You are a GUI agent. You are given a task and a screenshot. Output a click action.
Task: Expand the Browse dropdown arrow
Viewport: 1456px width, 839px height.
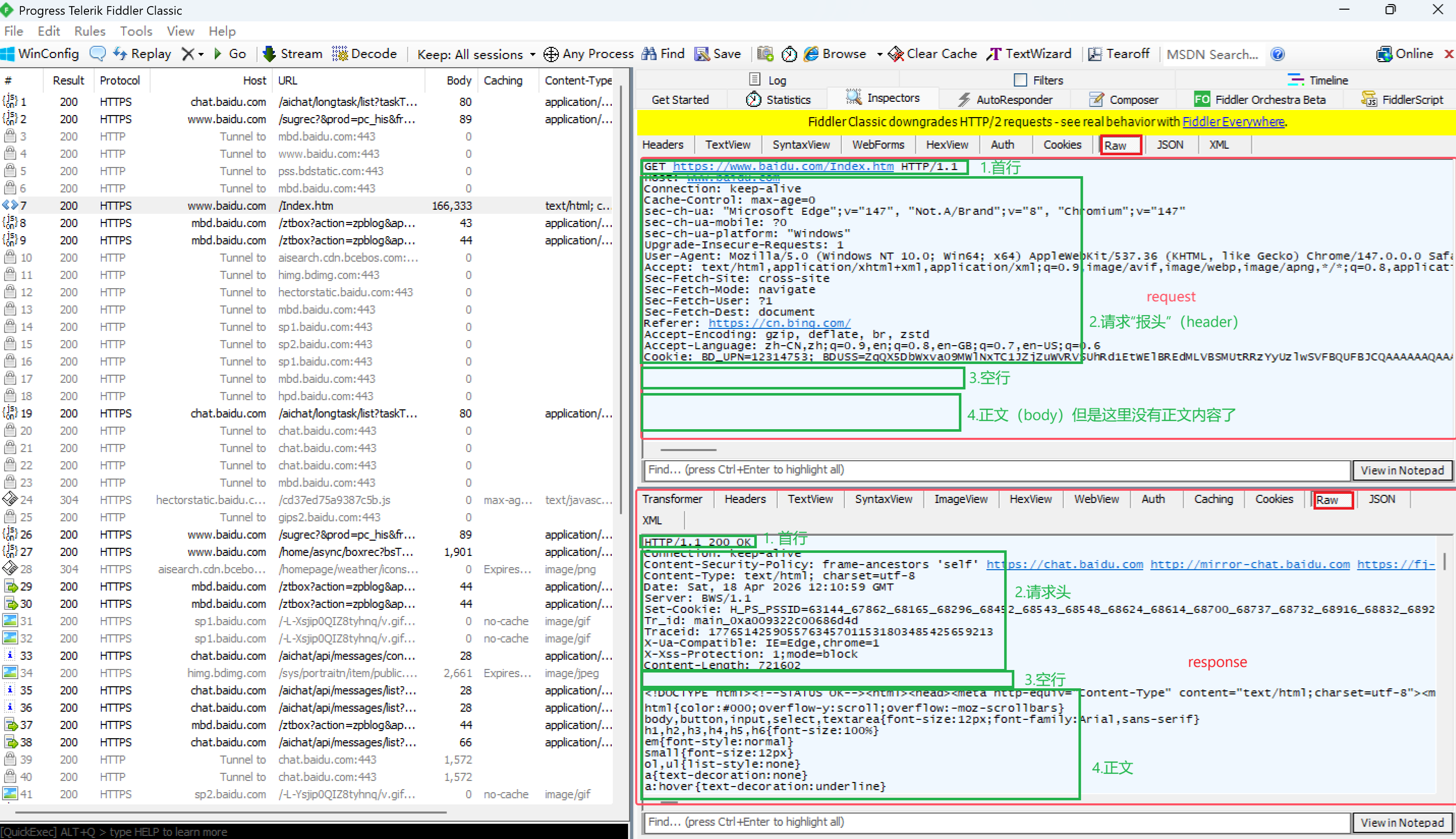click(879, 54)
